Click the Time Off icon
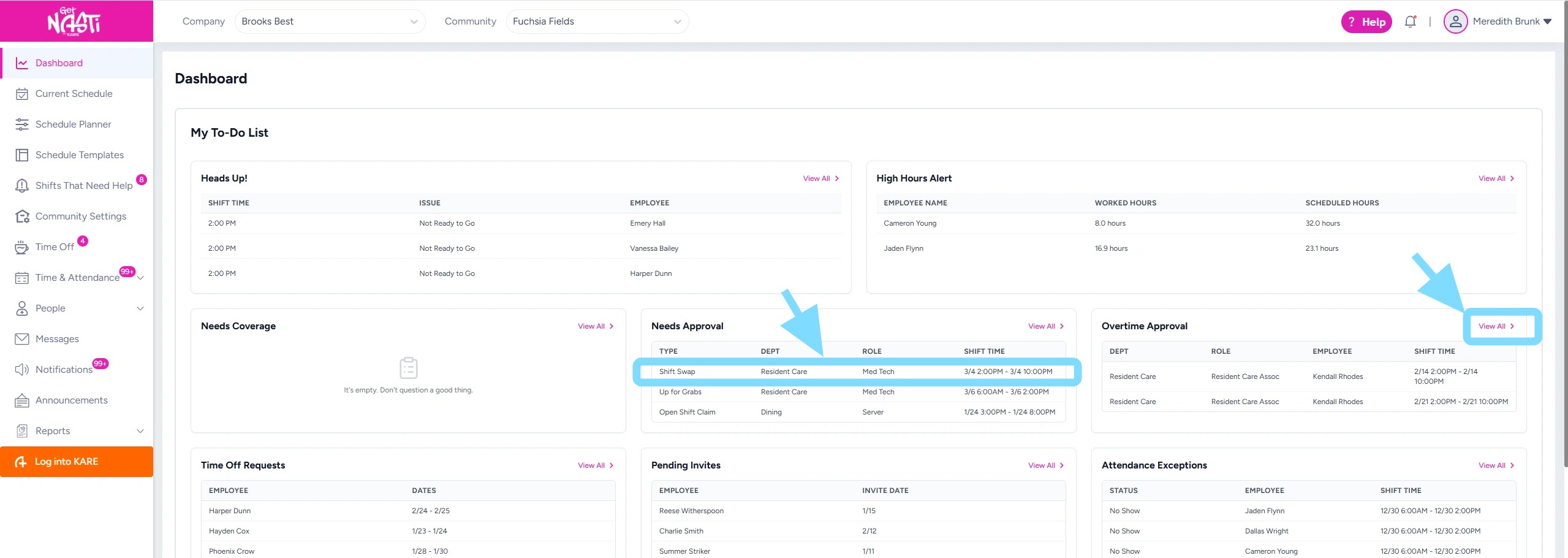This screenshot has width=1568, height=558. pos(22,247)
